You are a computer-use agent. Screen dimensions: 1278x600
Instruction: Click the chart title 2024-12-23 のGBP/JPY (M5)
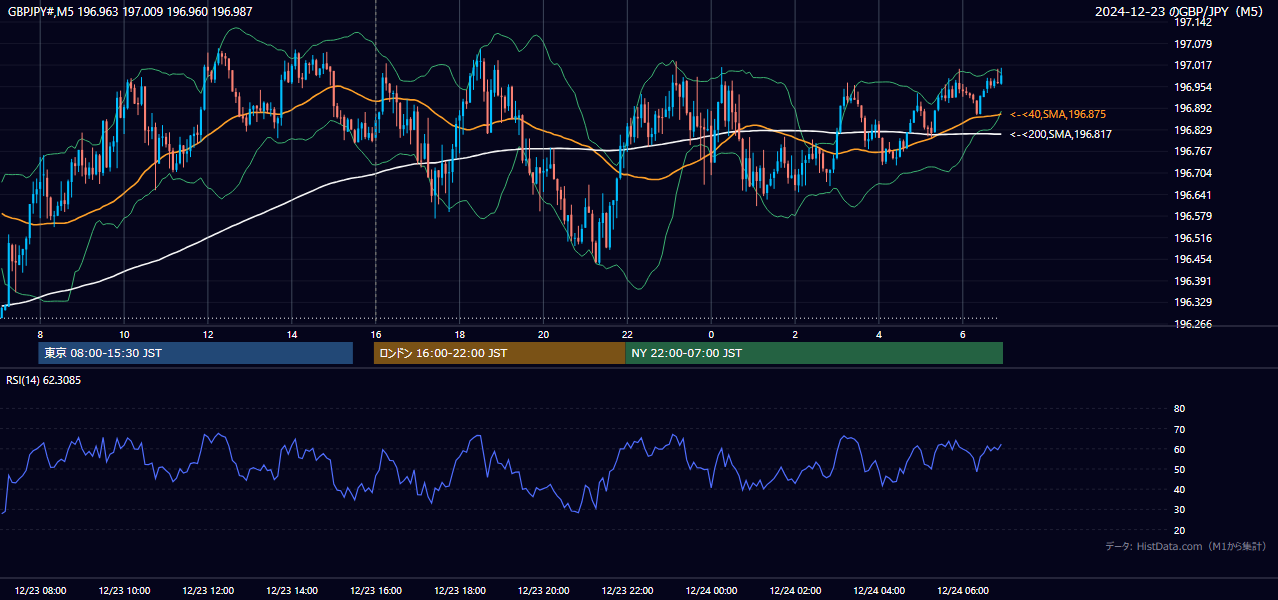tap(1180, 12)
